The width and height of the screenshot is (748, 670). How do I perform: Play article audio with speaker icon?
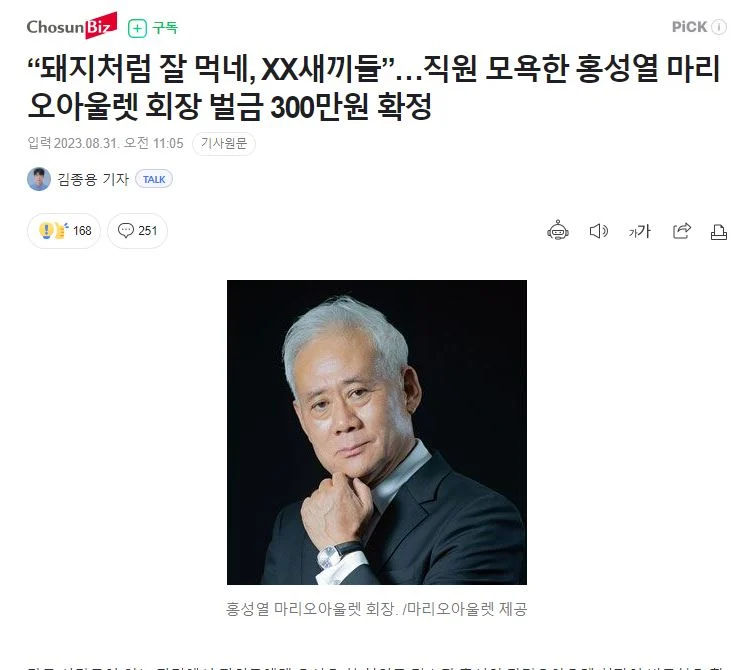(x=599, y=231)
